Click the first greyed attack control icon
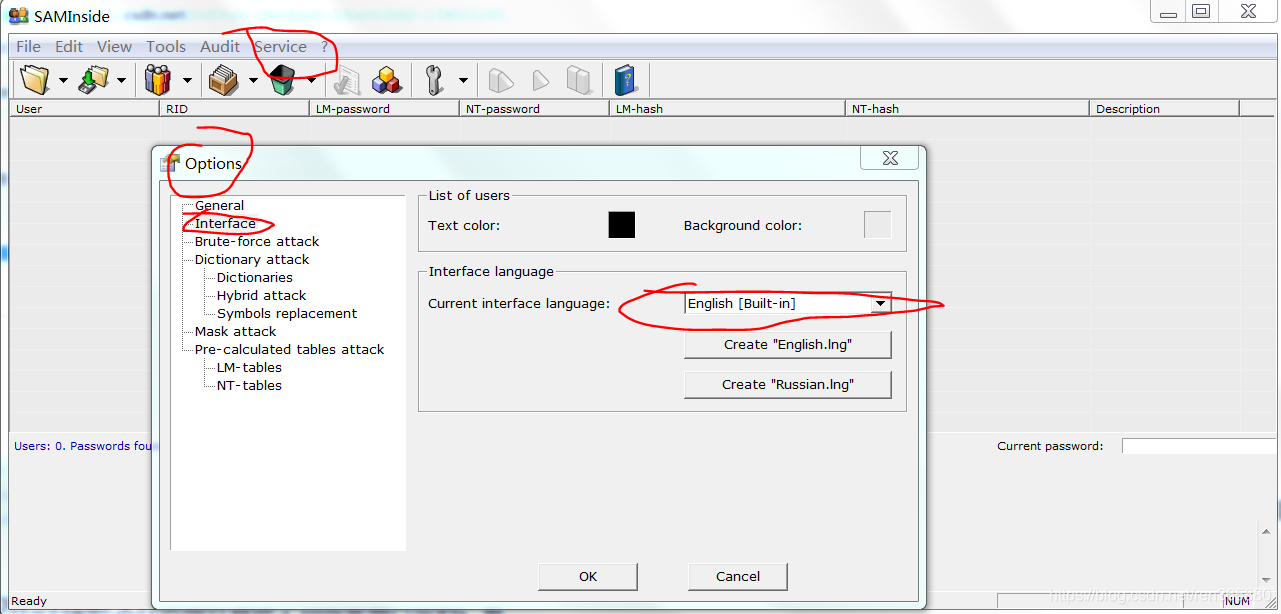The image size is (1281, 614). point(501,80)
